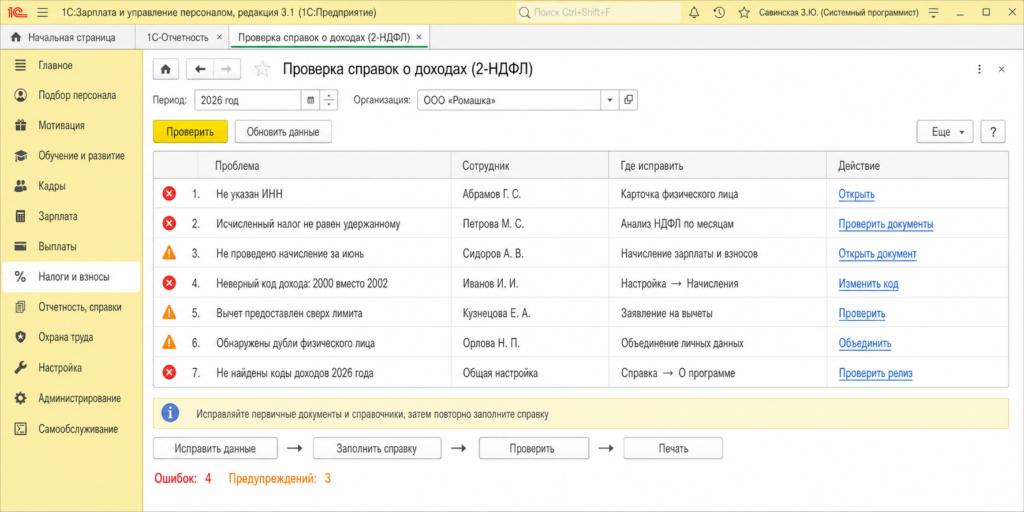Click Открыть документ link
1024x512 pixels.
click(x=877, y=253)
